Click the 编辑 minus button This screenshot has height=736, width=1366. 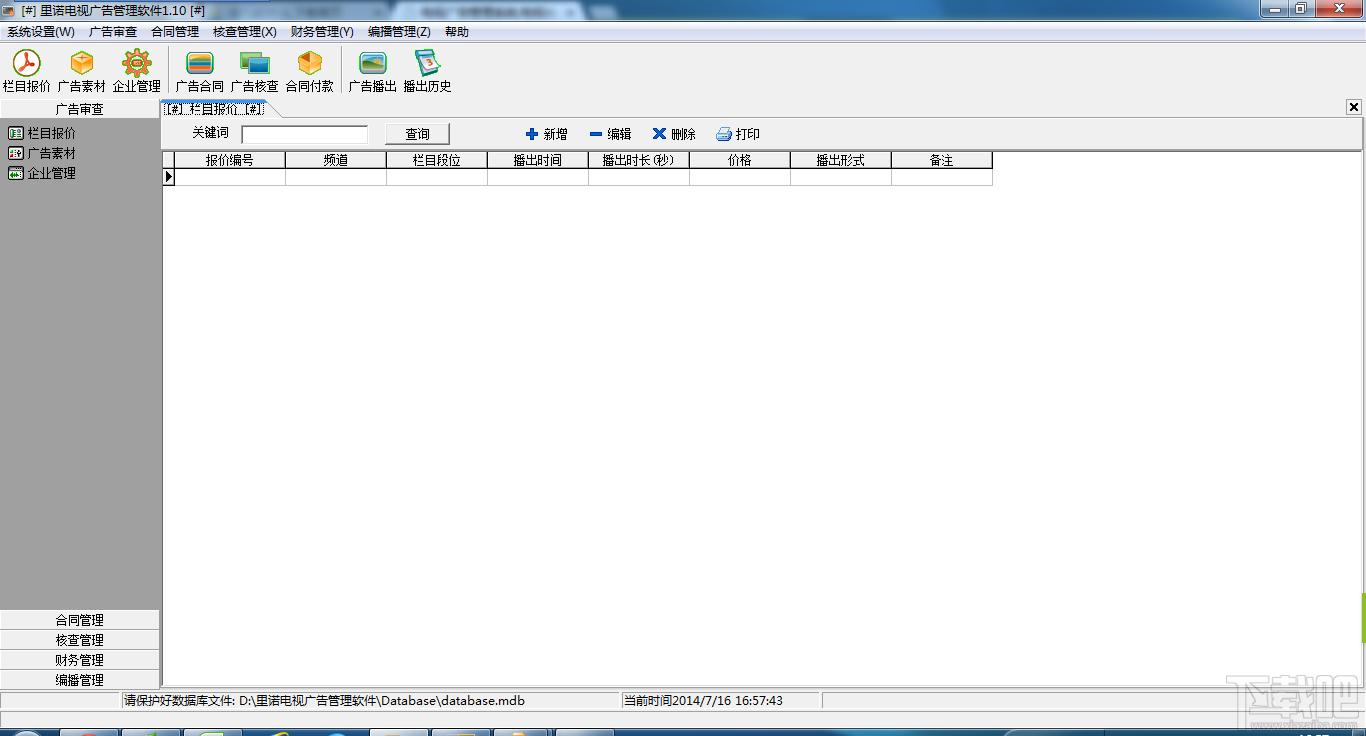click(611, 134)
